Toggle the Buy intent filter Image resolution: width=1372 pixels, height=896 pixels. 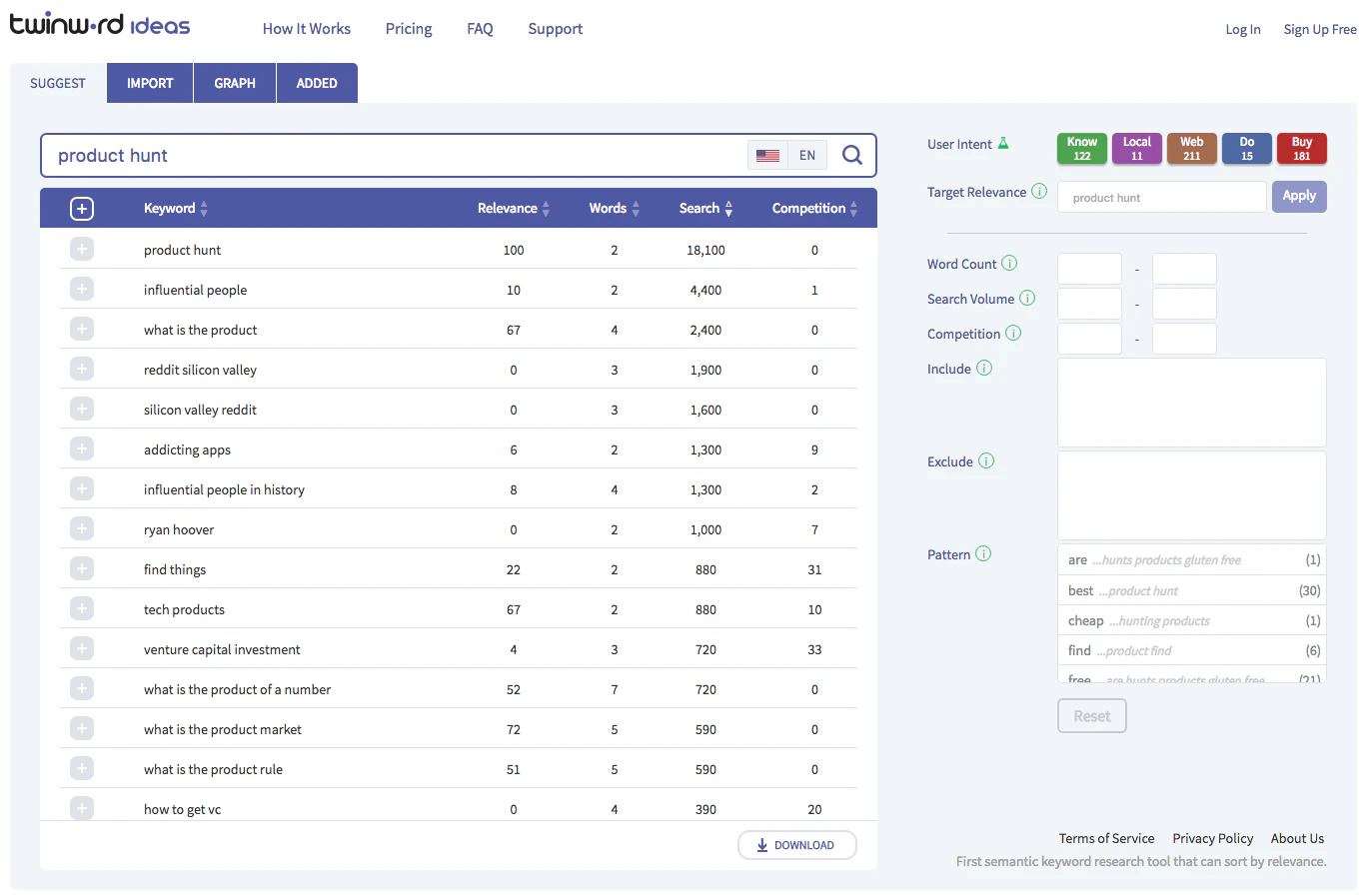(1301, 148)
